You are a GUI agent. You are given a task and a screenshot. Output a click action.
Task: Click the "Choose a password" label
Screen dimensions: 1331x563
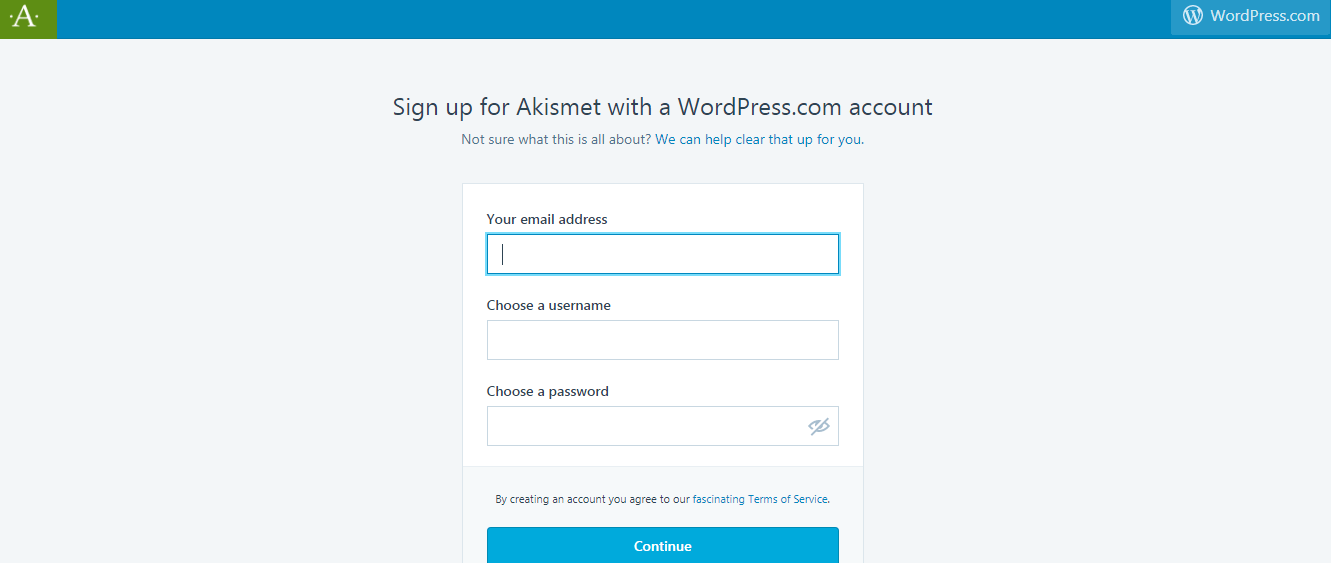pos(547,391)
